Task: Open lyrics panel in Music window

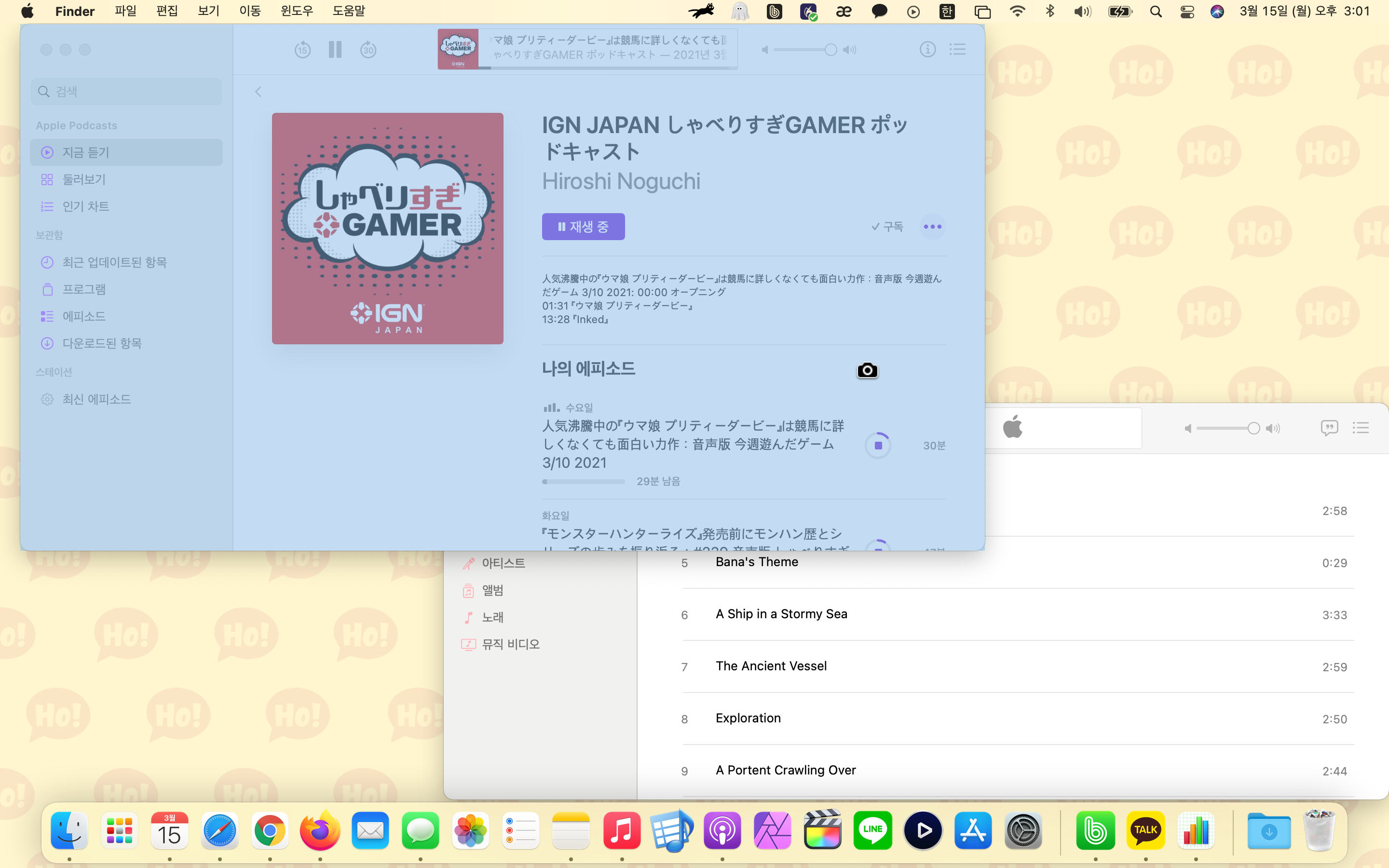Action: 1329,428
